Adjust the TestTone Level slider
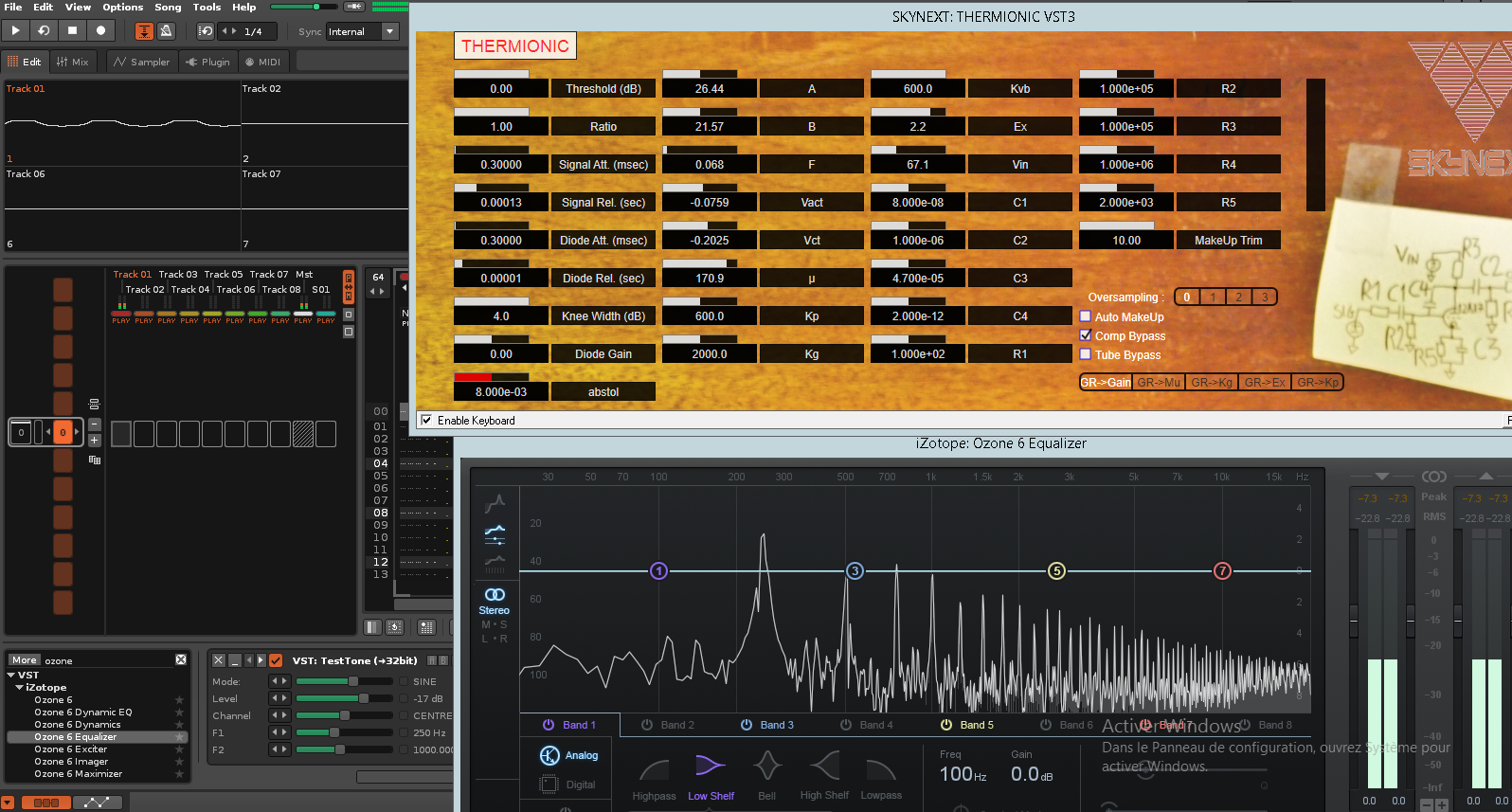The height and width of the screenshot is (812, 1512). (x=344, y=698)
